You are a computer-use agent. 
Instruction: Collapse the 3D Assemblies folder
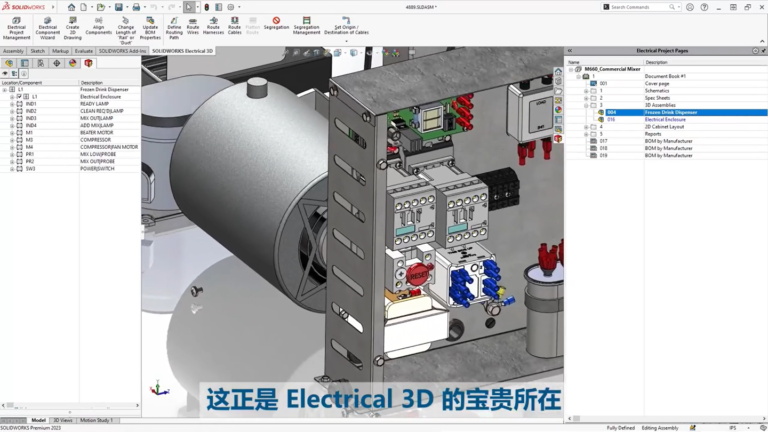[x=586, y=105]
